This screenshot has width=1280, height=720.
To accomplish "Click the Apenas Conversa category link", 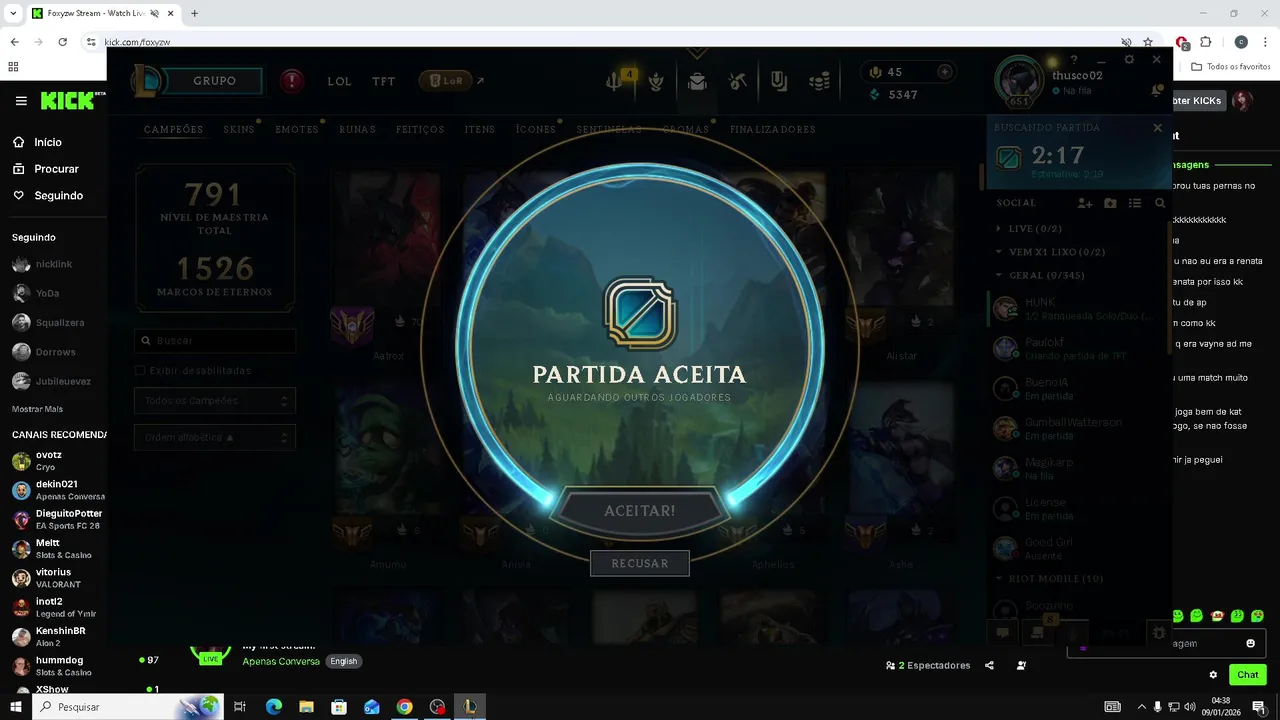I will [281, 662].
